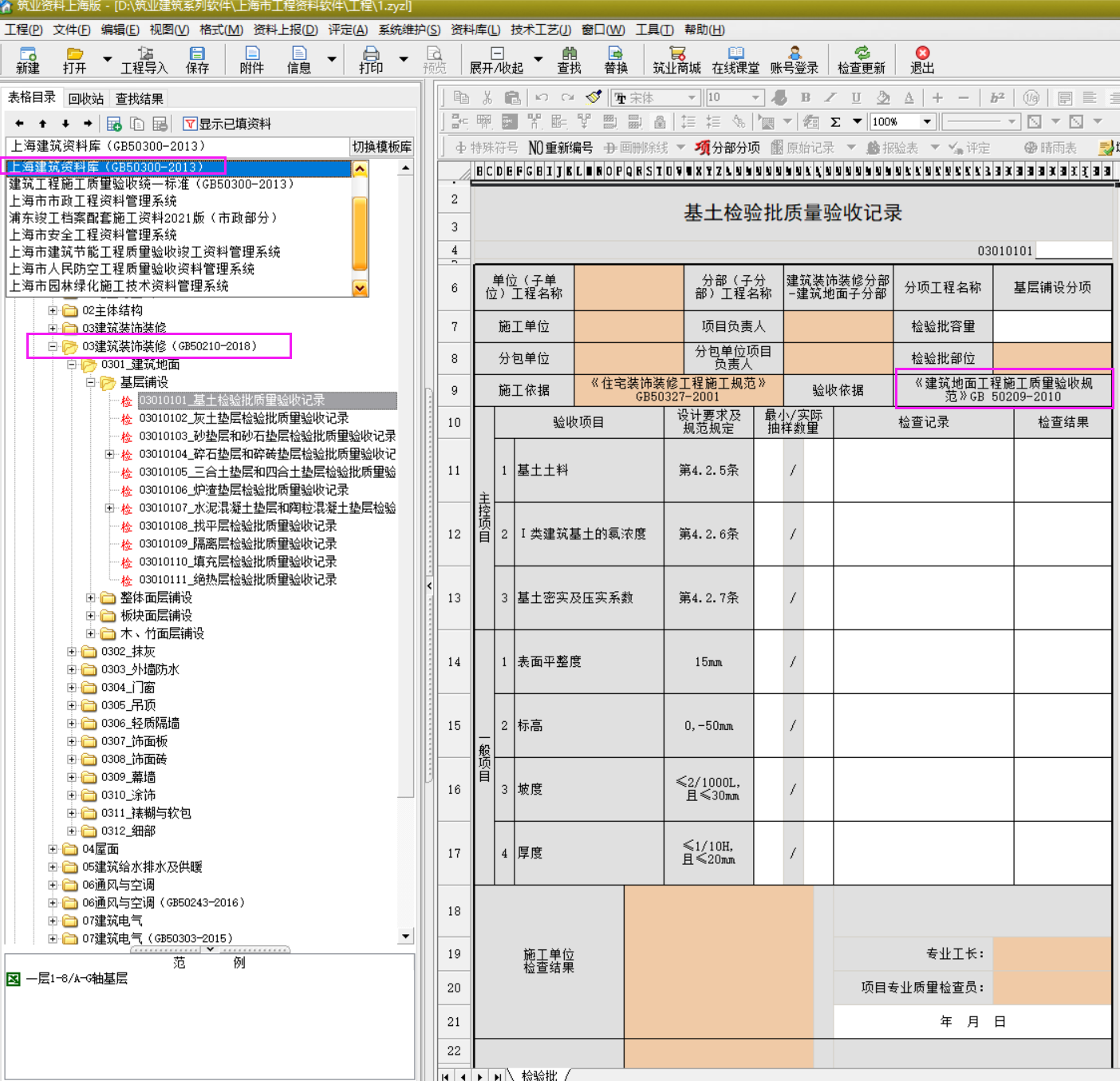Select the 检验批 sheet tab

click(540, 1075)
